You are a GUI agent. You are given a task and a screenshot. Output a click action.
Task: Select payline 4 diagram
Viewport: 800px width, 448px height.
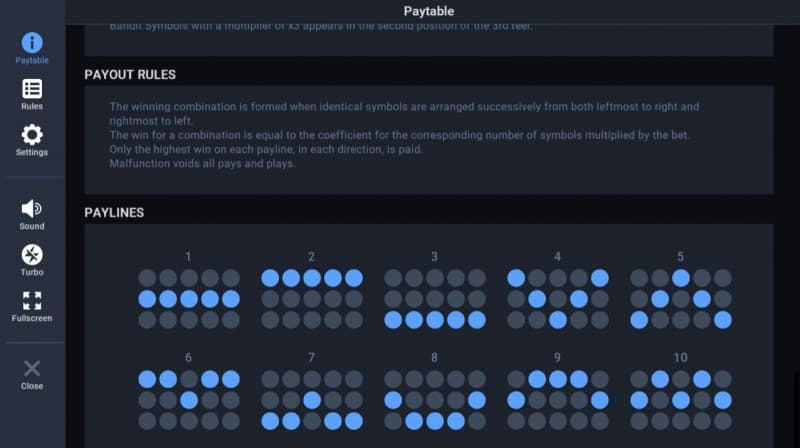coord(557,298)
